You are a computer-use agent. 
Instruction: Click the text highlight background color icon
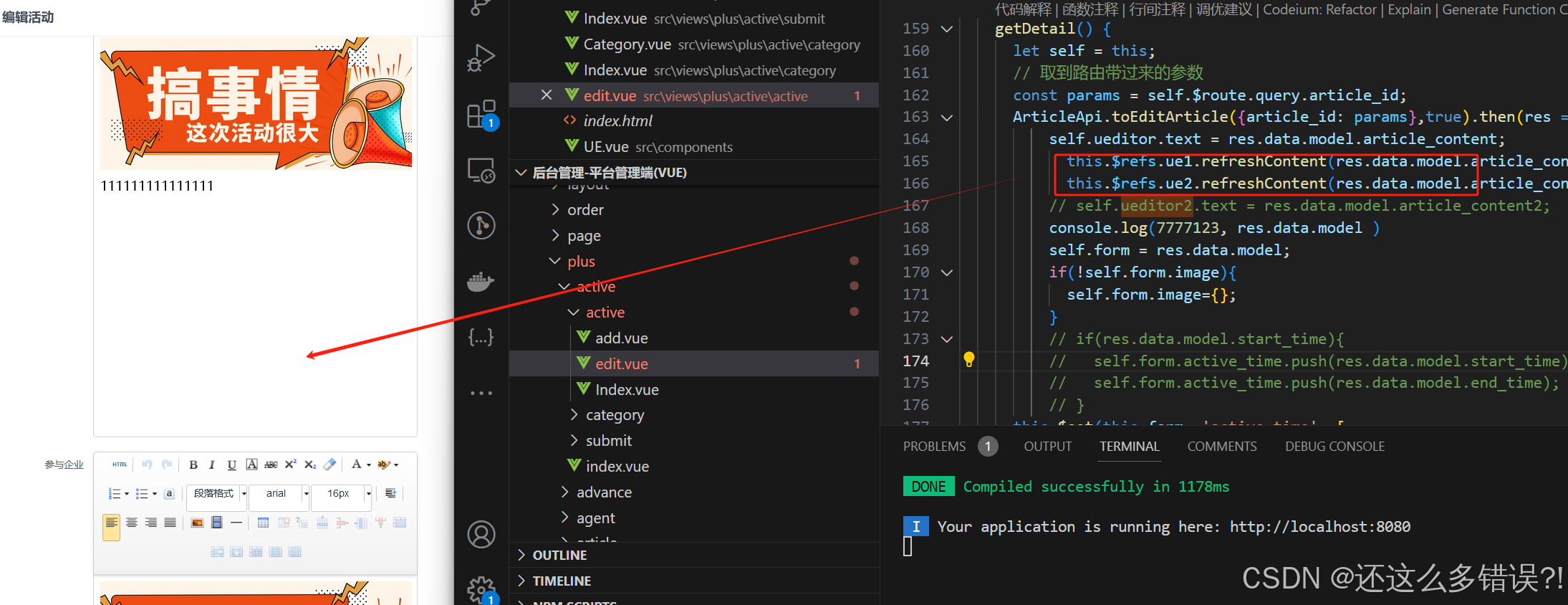pyautogui.click(x=383, y=465)
